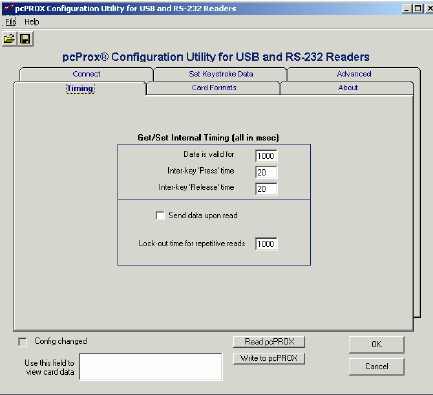Image resolution: width=433 pixels, height=395 pixels.
Task: Toggle the Config changed checkbox
Action: click(x=22, y=342)
